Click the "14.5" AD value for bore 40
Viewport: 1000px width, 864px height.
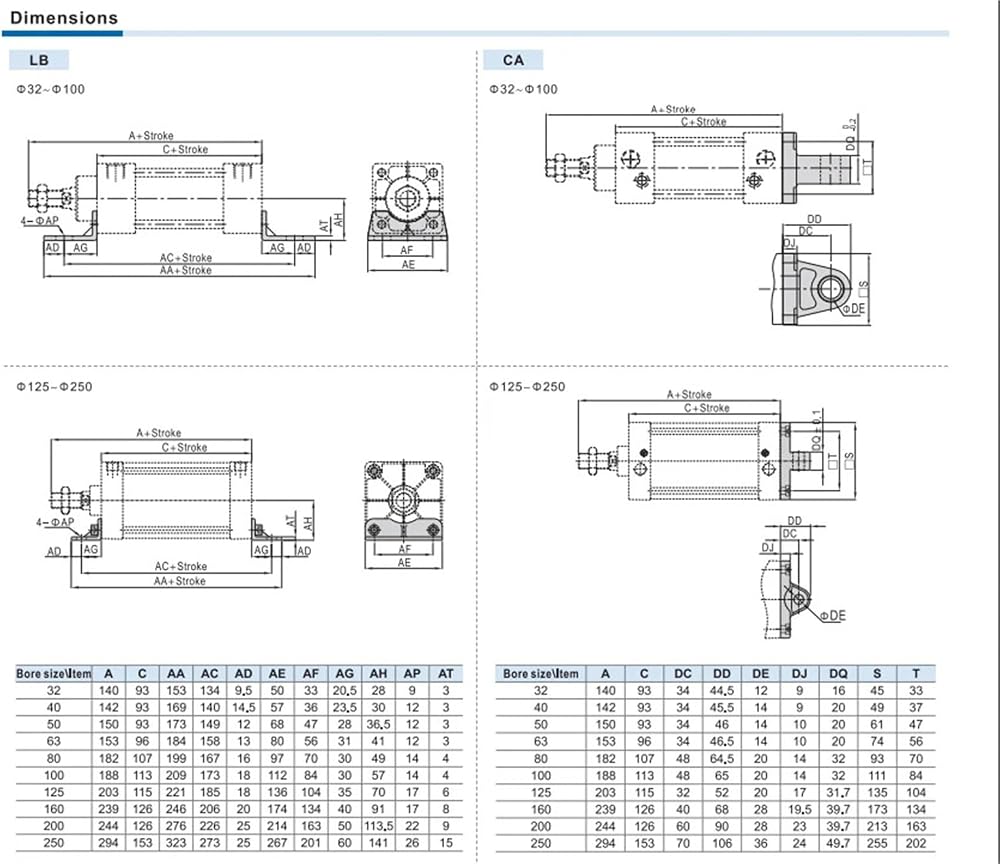244,707
